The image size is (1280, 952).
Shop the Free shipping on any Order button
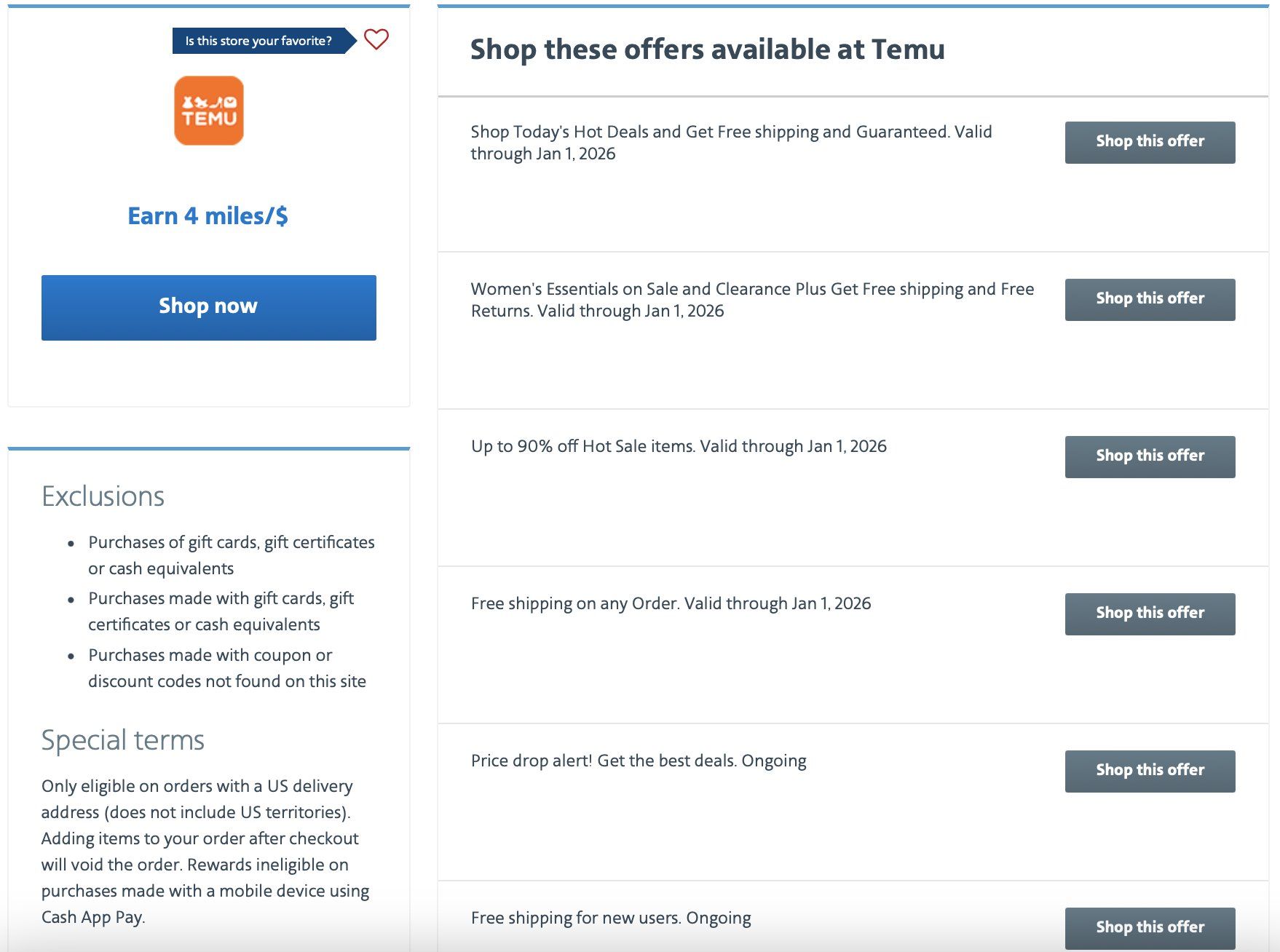pyautogui.click(x=1150, y=614)
